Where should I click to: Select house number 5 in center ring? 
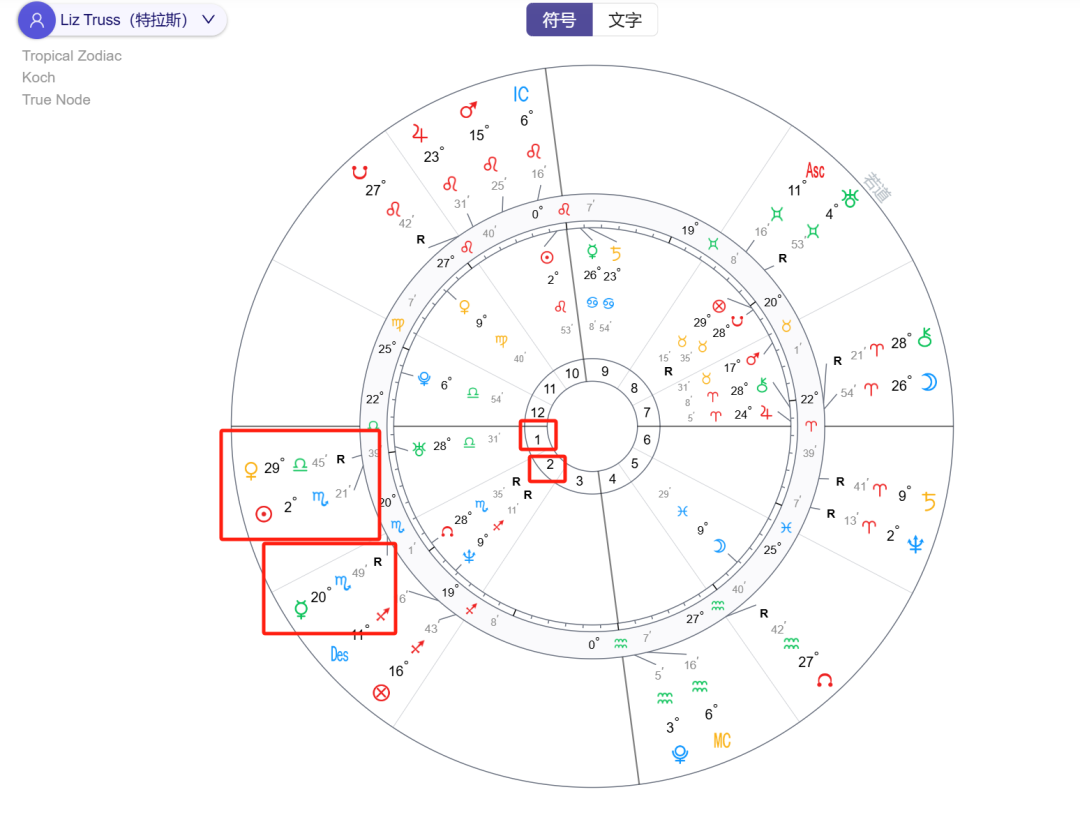click(635, 463)
